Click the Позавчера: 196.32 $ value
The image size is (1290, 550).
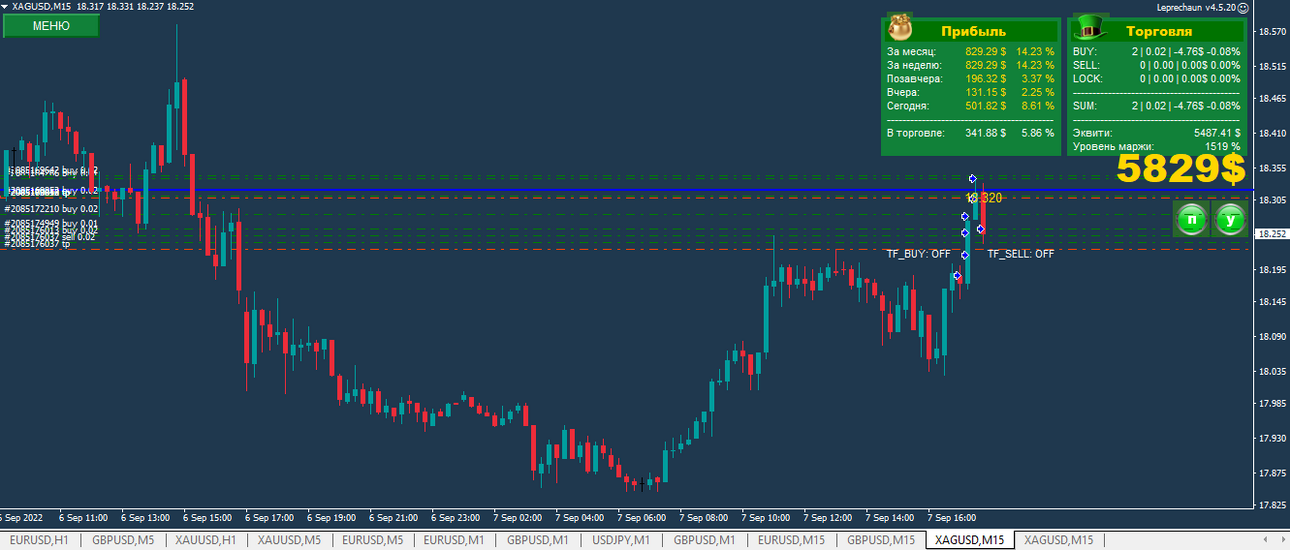[x=985, y=78]
